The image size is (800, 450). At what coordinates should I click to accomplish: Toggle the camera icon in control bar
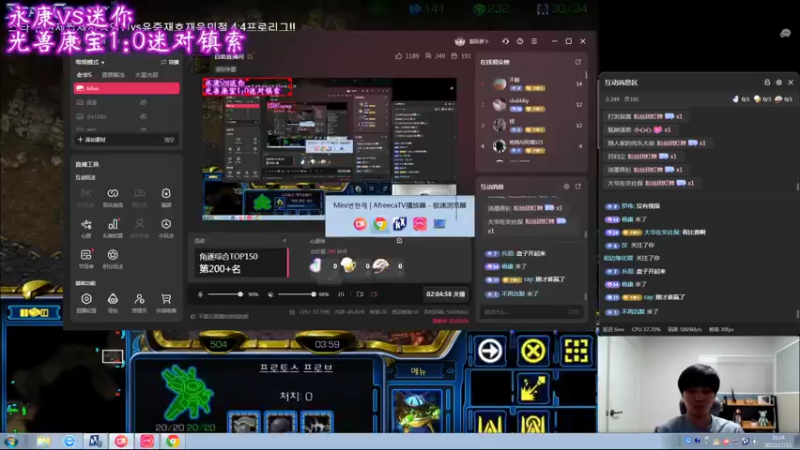(360, 294)
